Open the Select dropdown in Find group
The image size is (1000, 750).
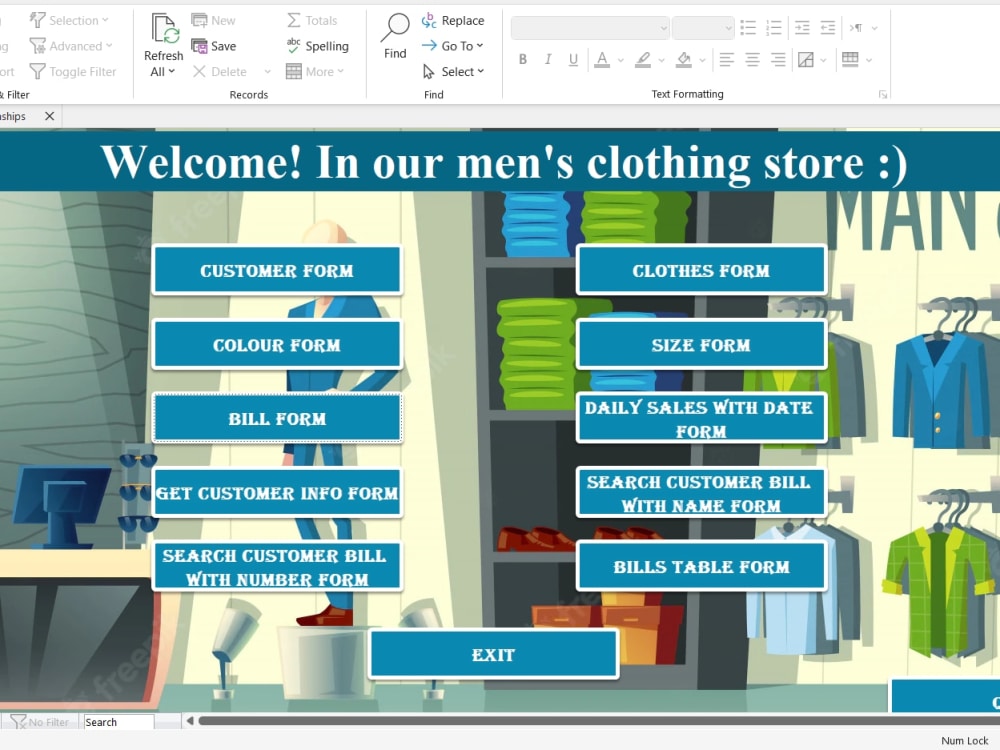click(x=453, y=71)
